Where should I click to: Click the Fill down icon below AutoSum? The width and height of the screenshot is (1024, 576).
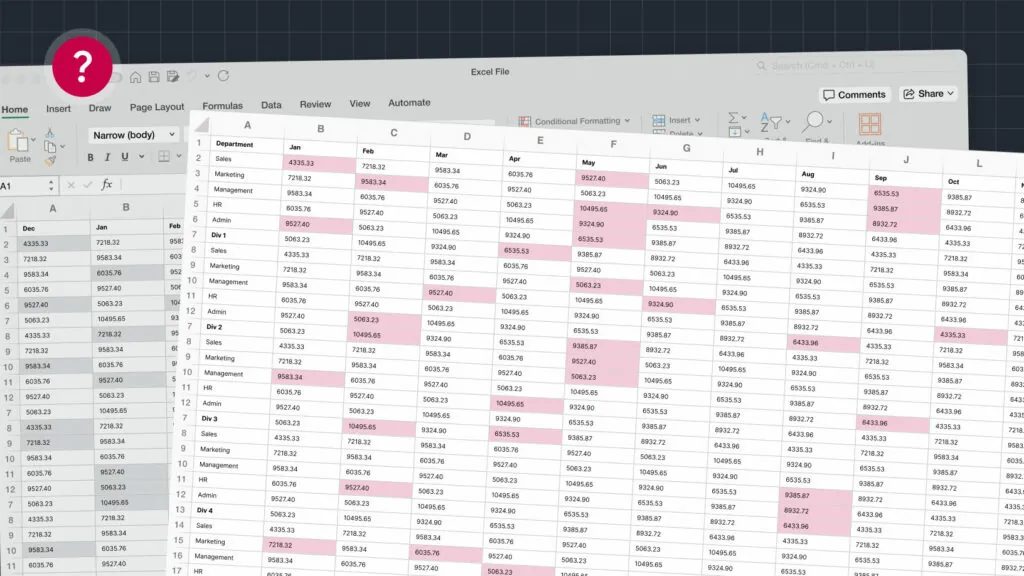734,133
